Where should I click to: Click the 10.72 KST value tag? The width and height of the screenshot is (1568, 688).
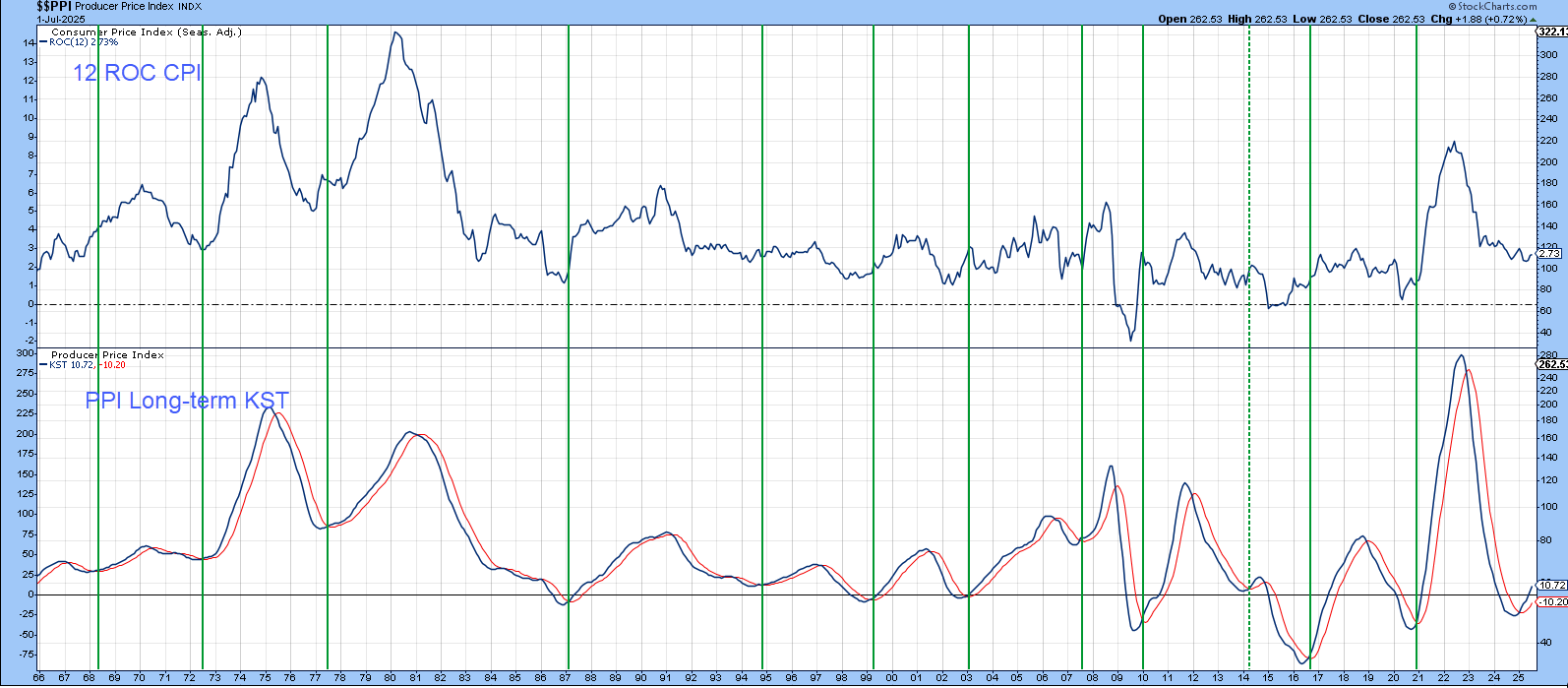(x=1551, y=585)
